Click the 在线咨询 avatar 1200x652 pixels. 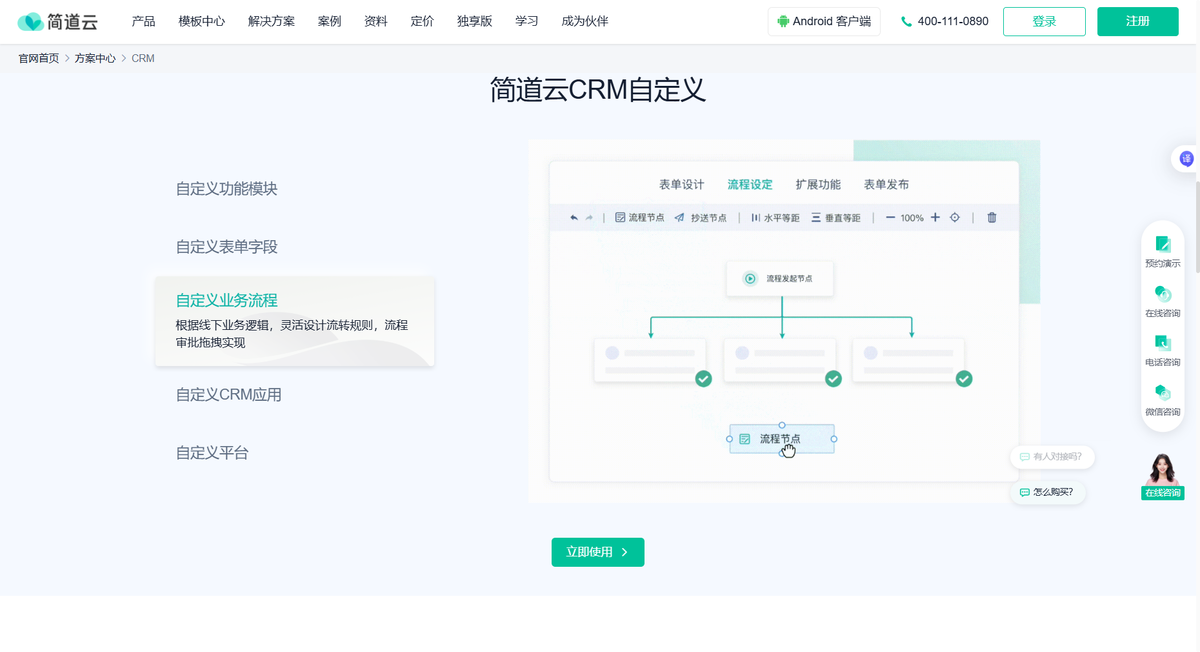click(1162, 476)
